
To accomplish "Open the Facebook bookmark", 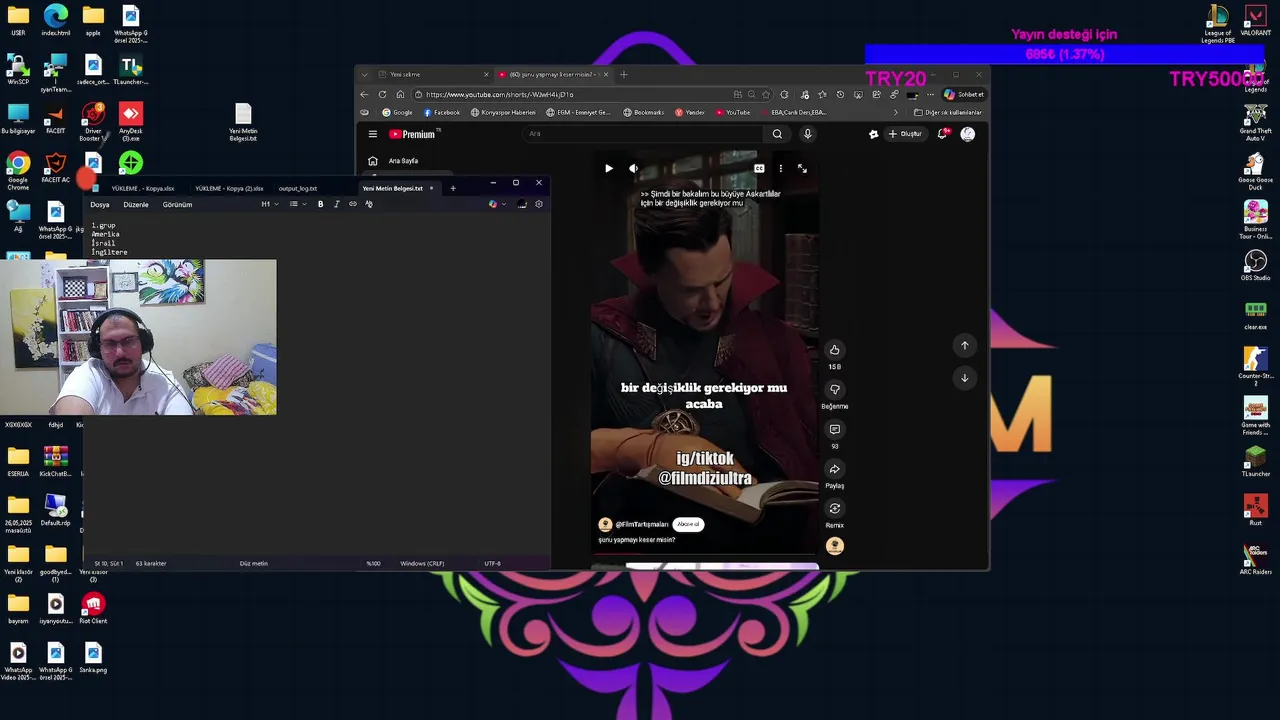I will pos(442,113).
